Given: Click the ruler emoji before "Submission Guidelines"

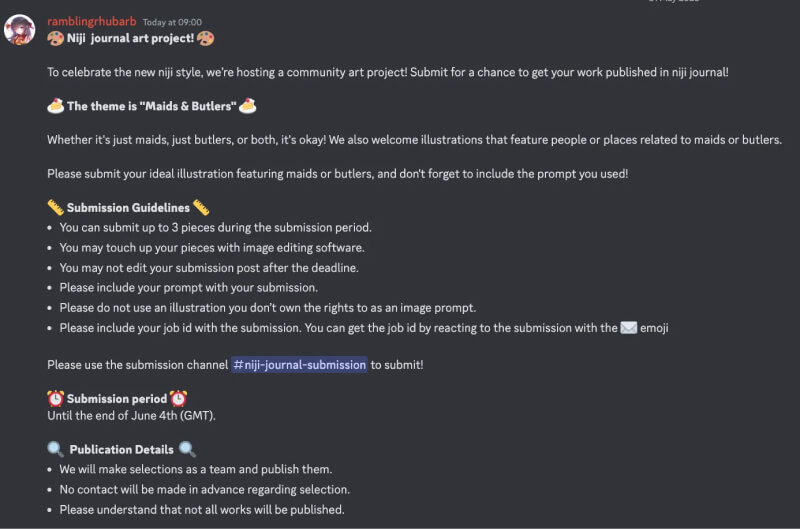Looking at the screenshot, I should coord(56,208).
